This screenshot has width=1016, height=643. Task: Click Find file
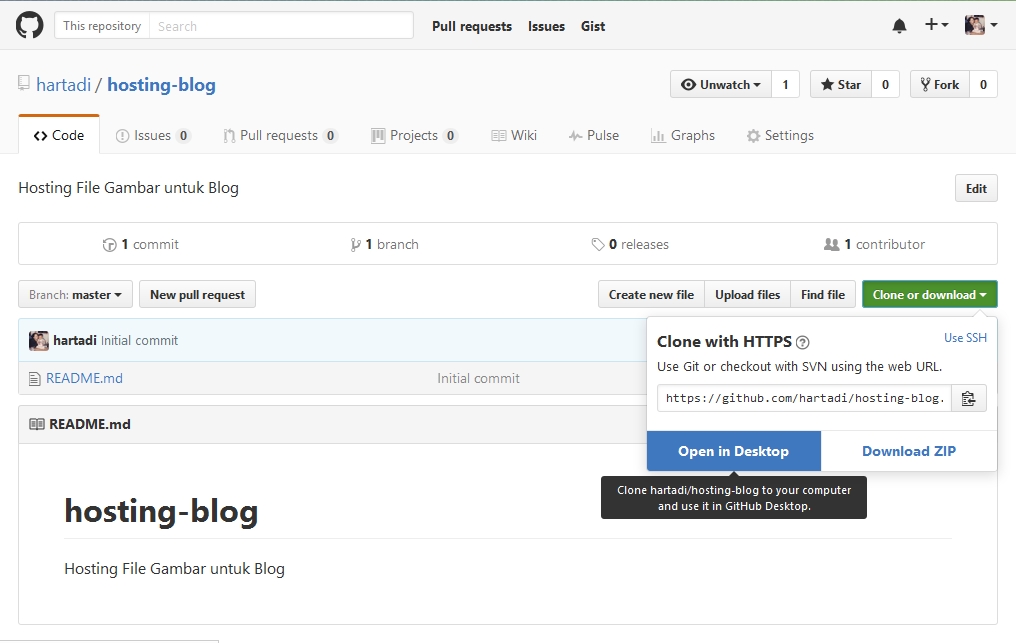click(x=823, y=294)
